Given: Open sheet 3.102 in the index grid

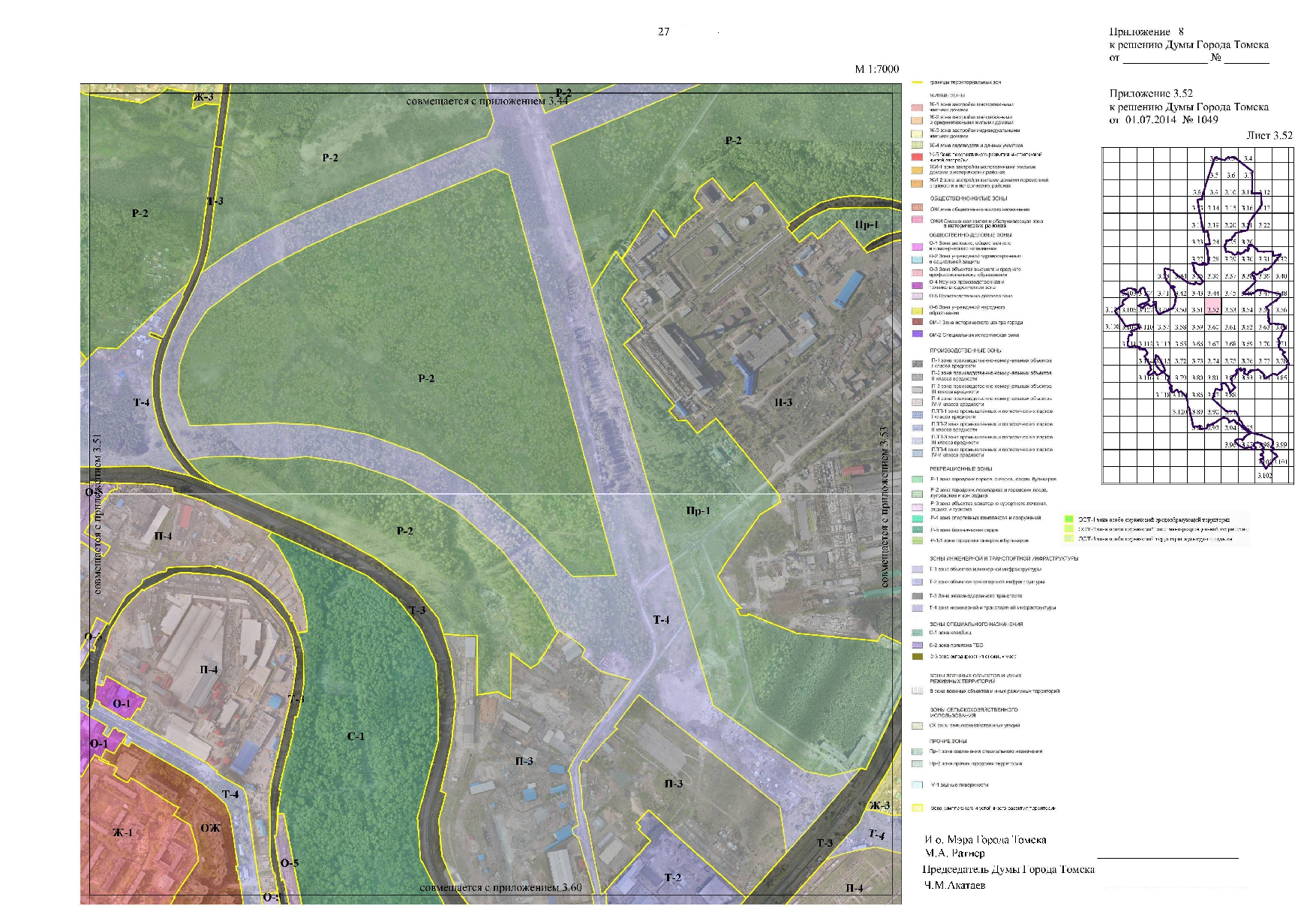Looking at the screenshot, I should point(1264,475).
